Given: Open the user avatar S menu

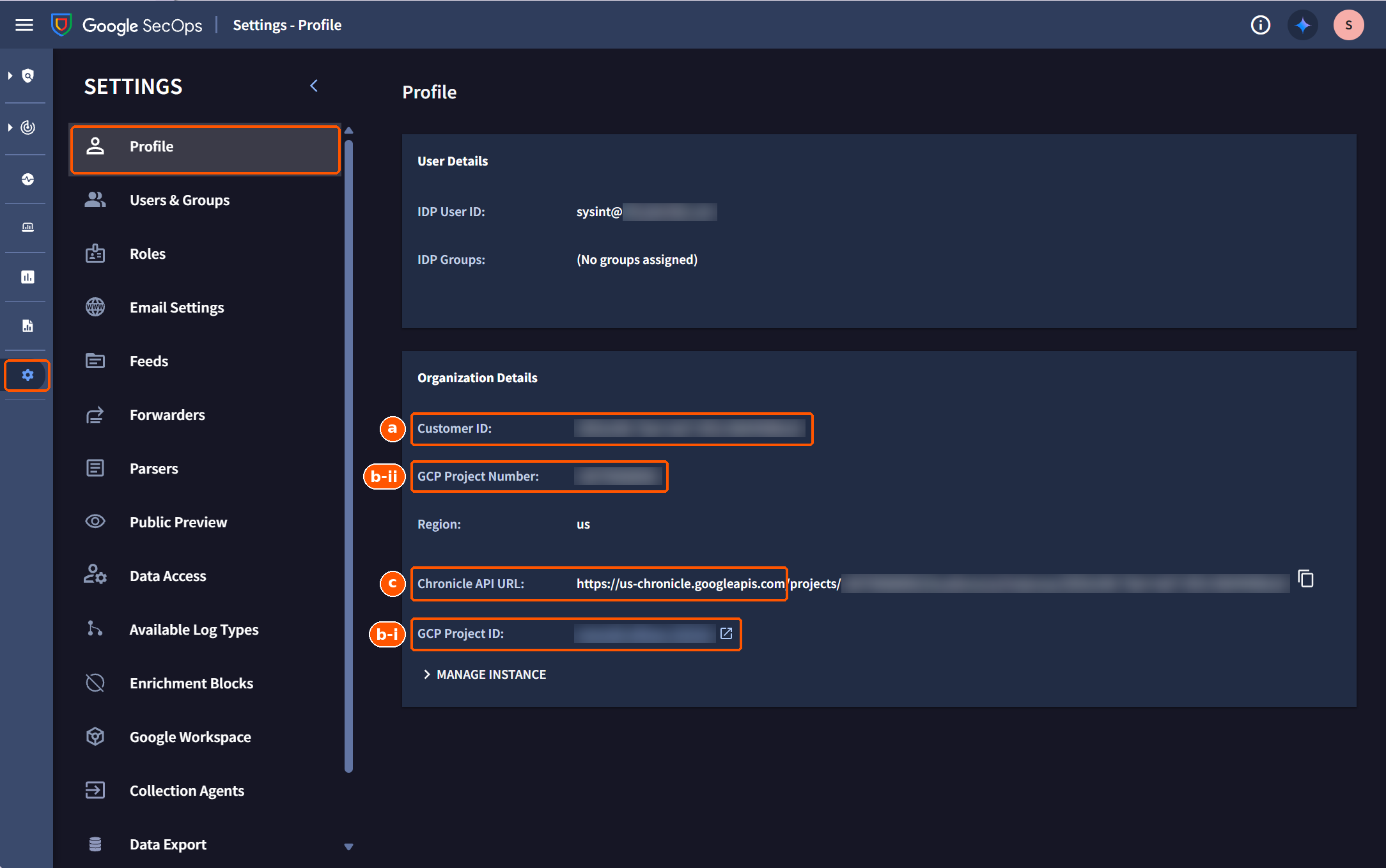Looking at the screenshot, I should 1348,25.
